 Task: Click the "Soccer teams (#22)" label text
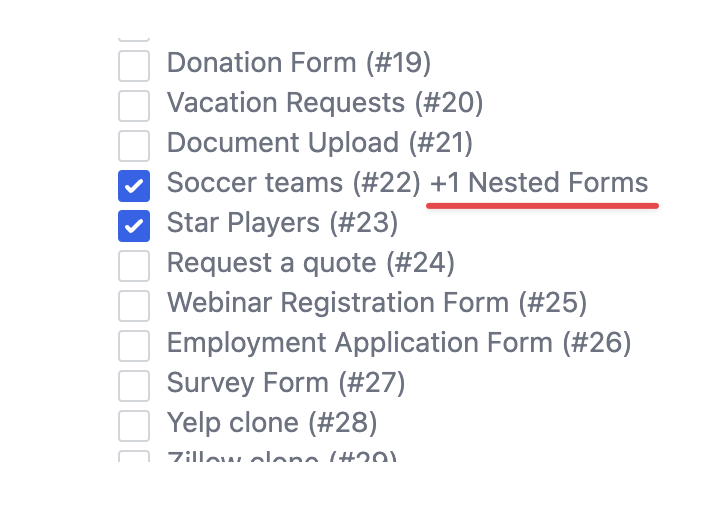(x=293, y=184)
